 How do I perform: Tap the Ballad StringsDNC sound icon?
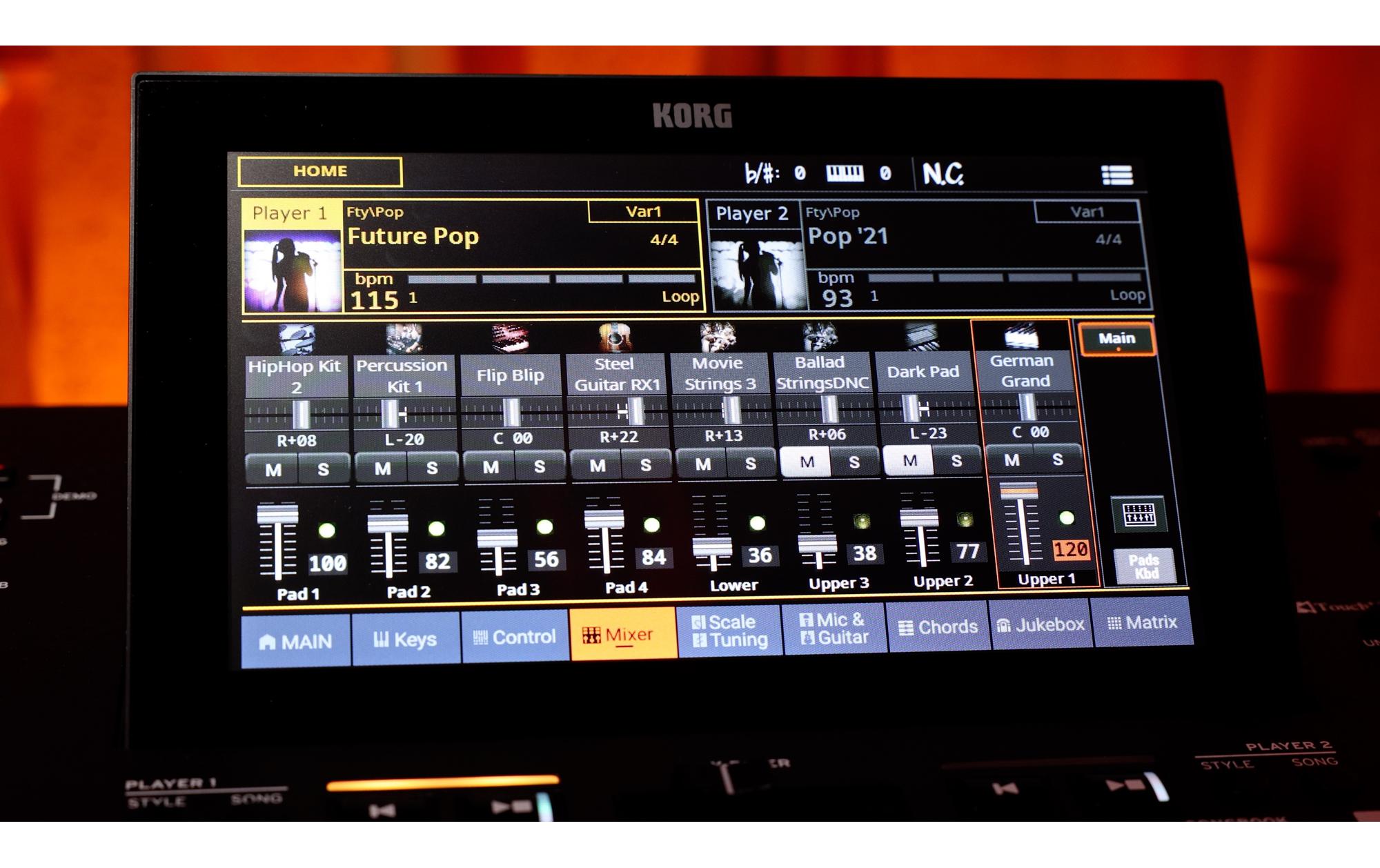tap(820, 336)
